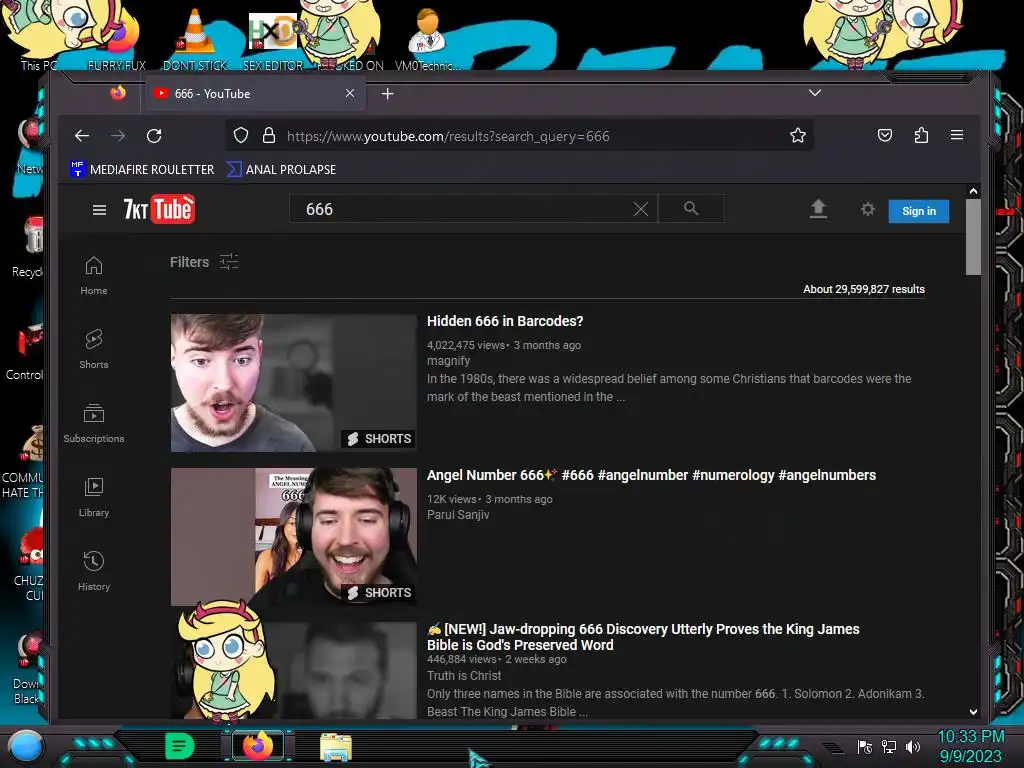1024x768 pixels.
Task: Click the scrollbar up arrow
Action: click(973, 191)
